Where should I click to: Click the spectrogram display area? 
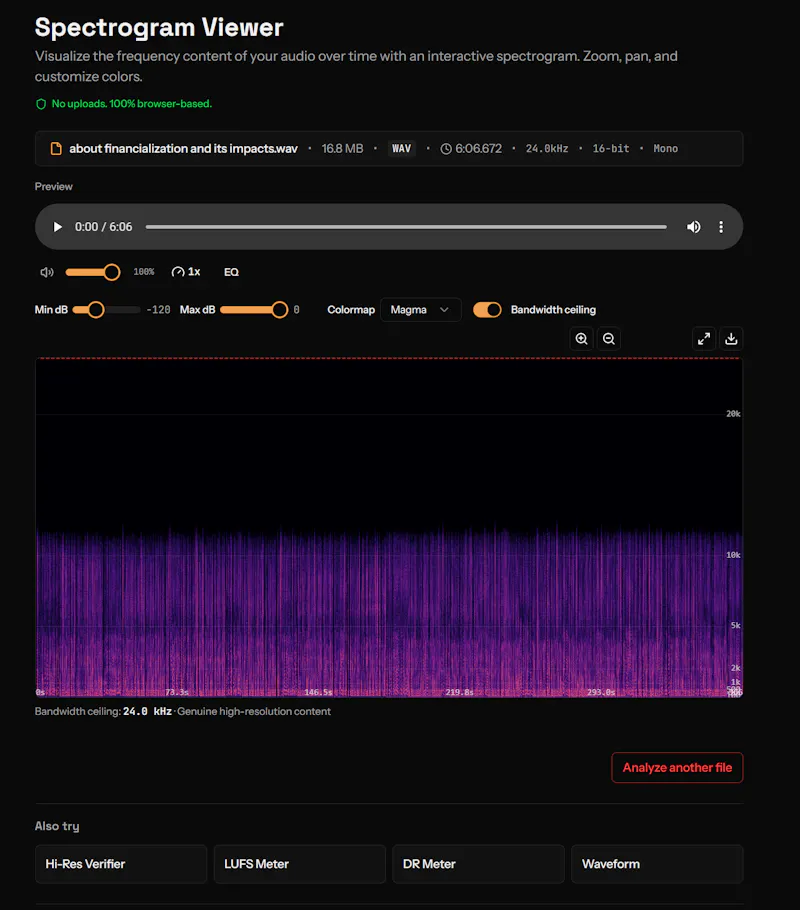pos(389,527)
